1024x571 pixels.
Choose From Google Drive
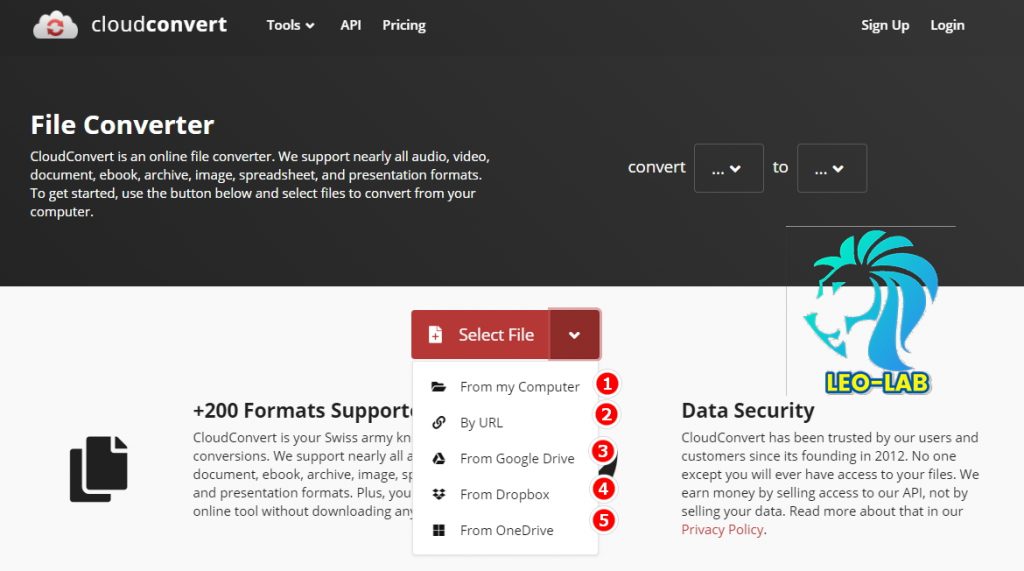(x=505, y=459)
